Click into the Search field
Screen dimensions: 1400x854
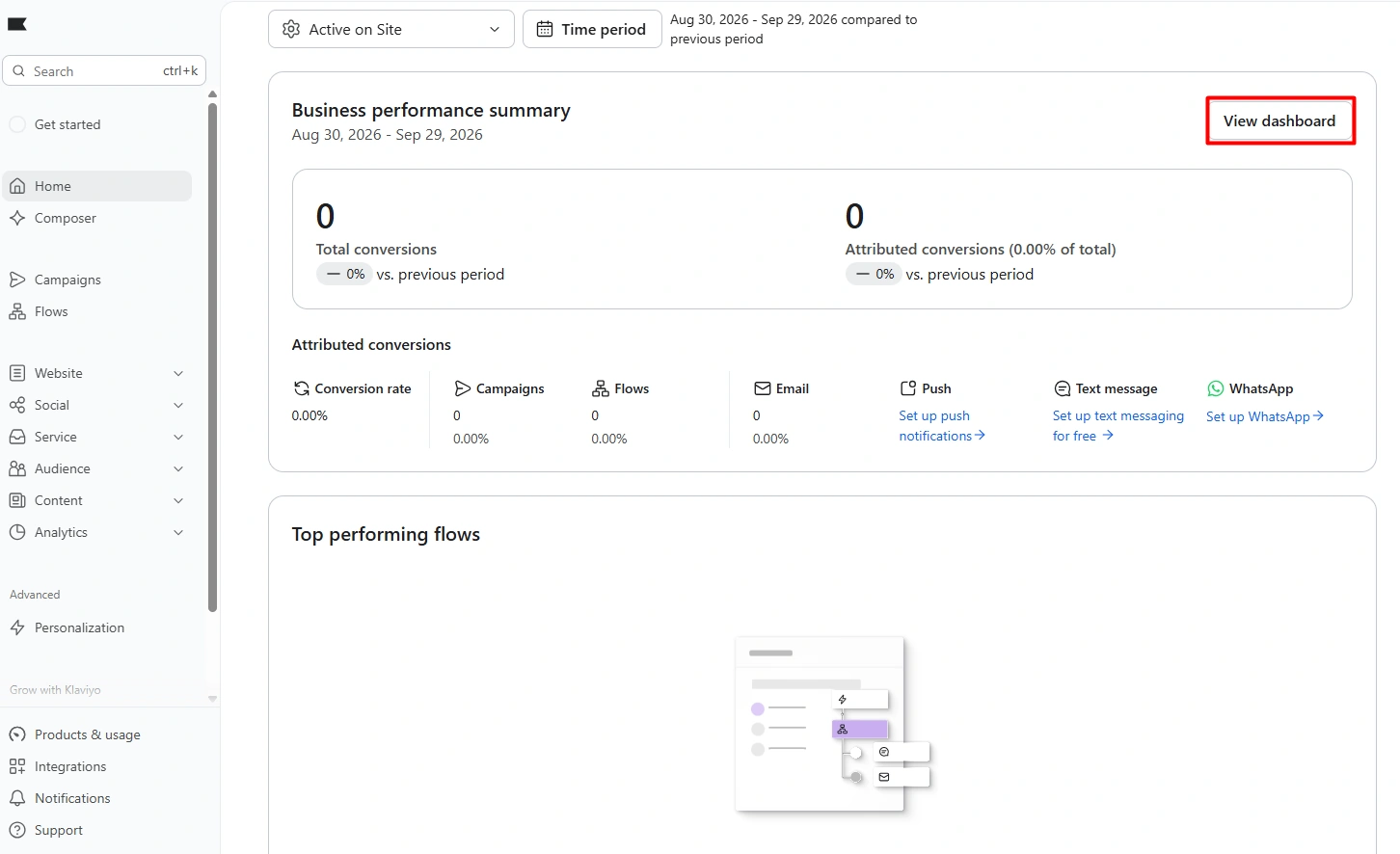104,70
